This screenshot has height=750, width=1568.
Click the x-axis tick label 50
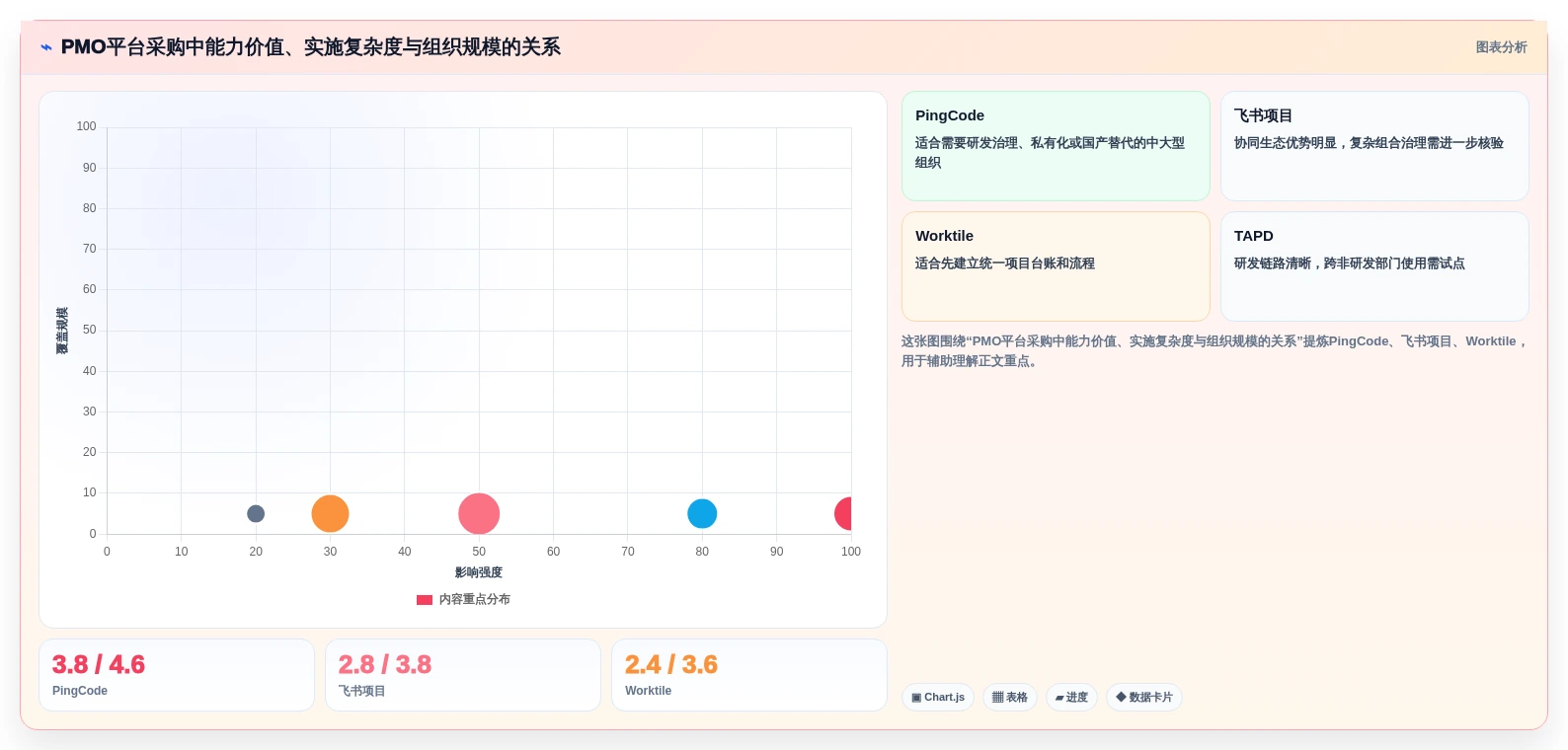(x=479, y=552)
